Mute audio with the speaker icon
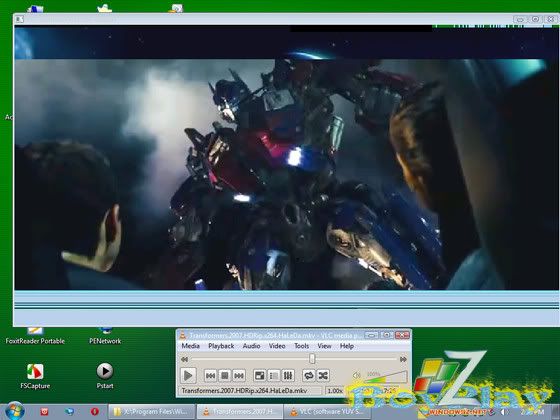Screen dimensions: 560x420 (x=356, y=375)
